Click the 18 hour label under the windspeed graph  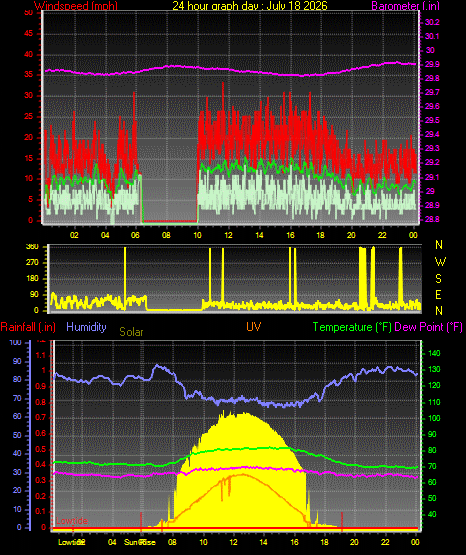coord(320,235)
